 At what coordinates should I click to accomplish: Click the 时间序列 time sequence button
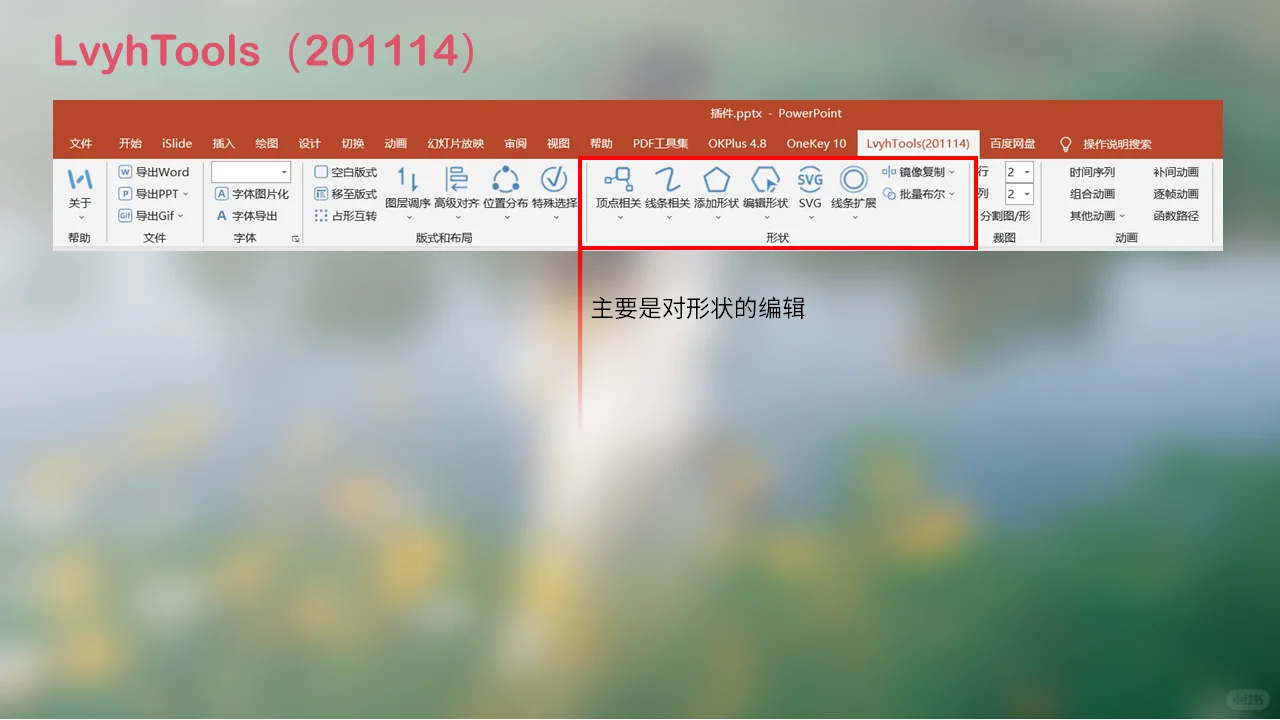click(x=1092, y=172)
